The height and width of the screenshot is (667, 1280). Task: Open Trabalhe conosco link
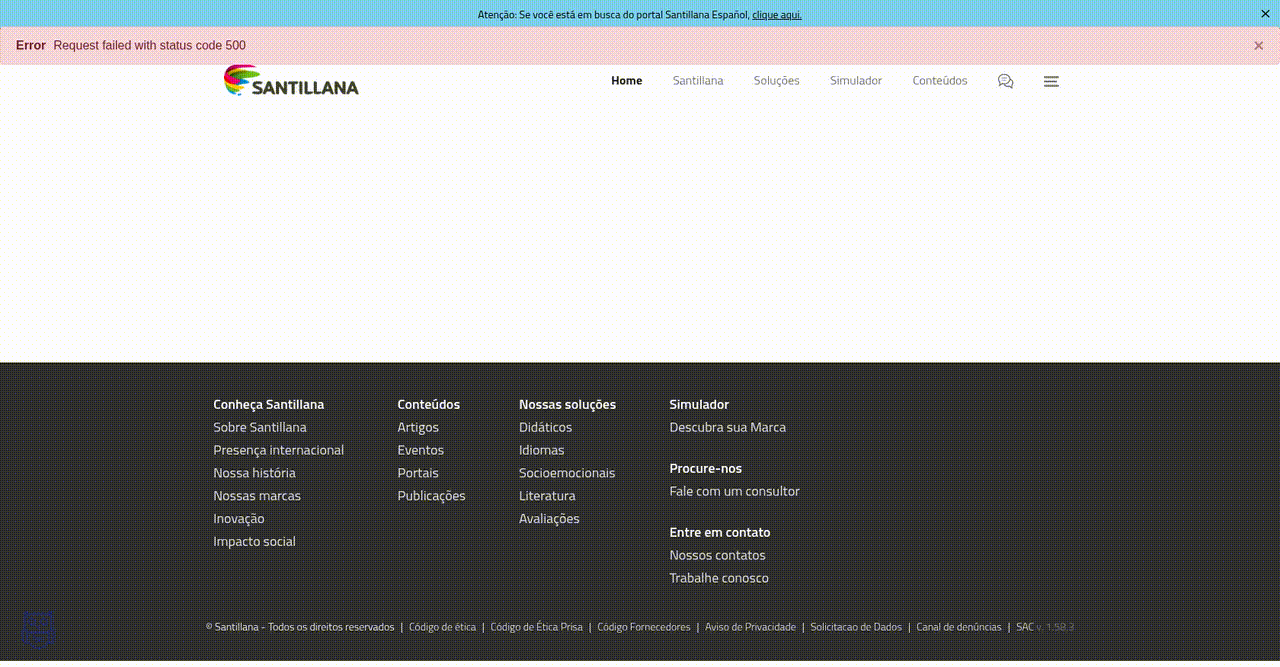pos(719,578)
